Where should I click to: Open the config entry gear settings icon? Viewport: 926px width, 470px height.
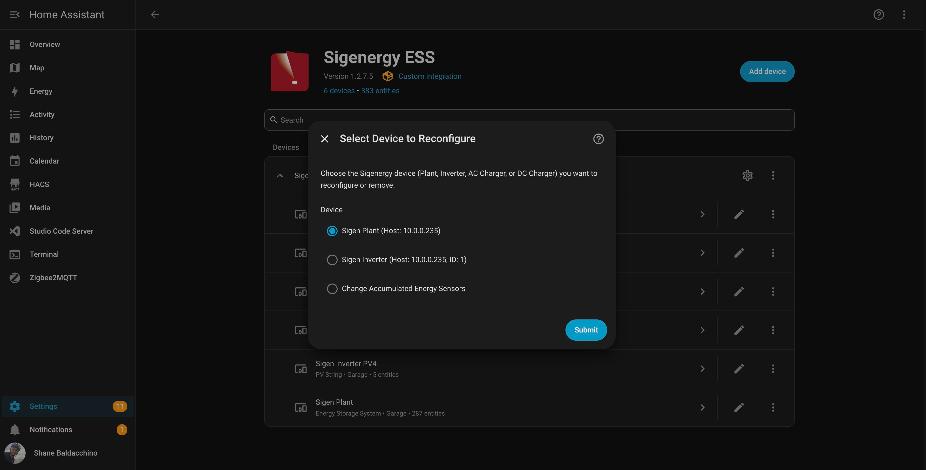tap(748, 175)
